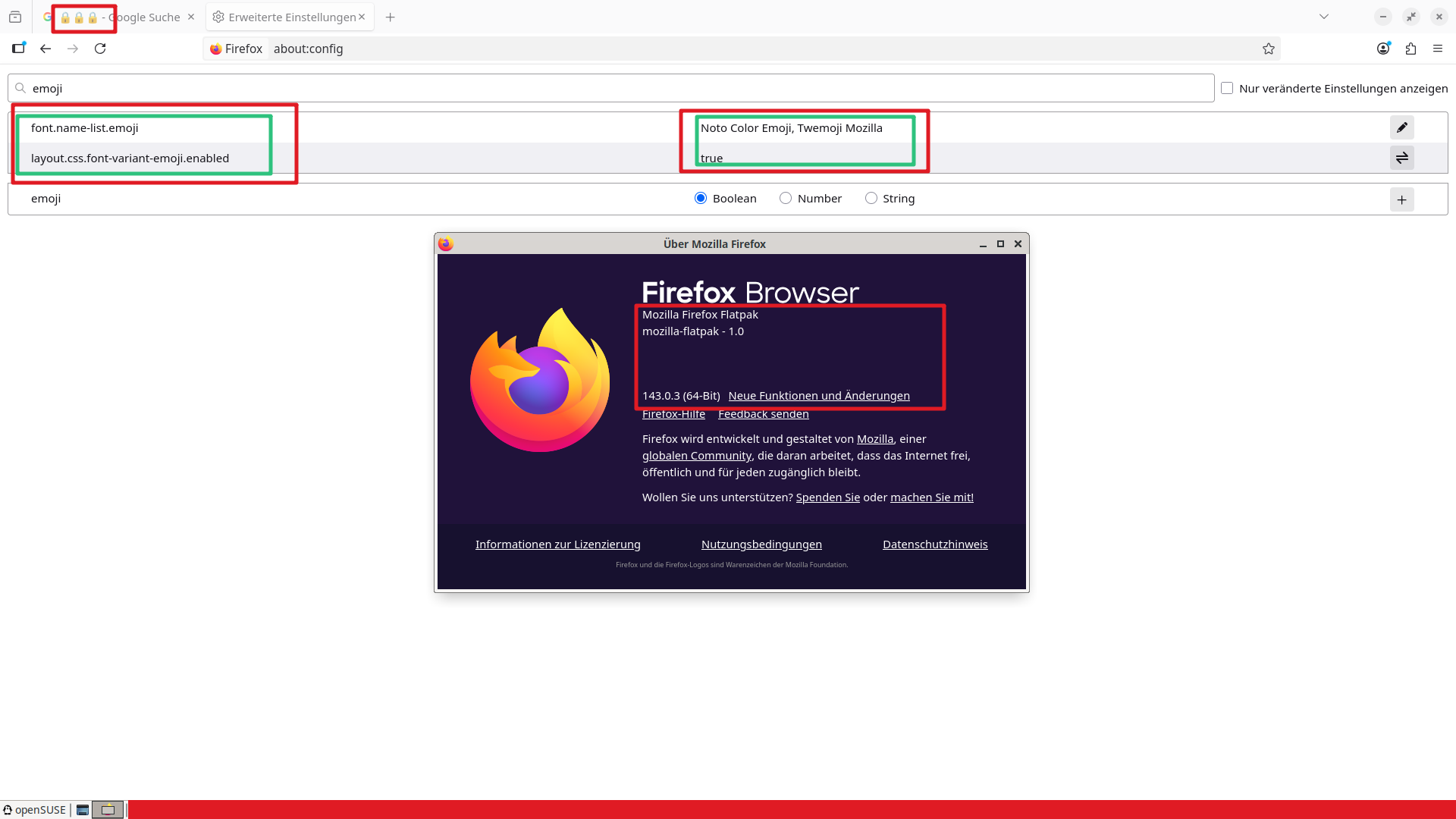Click the plus icon to add the emoji preference
Screen dimensions: 1456x819
click(x=1401, y=199)
